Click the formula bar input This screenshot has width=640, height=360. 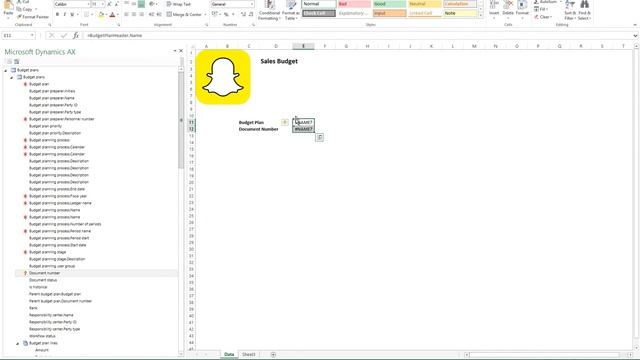357,36
